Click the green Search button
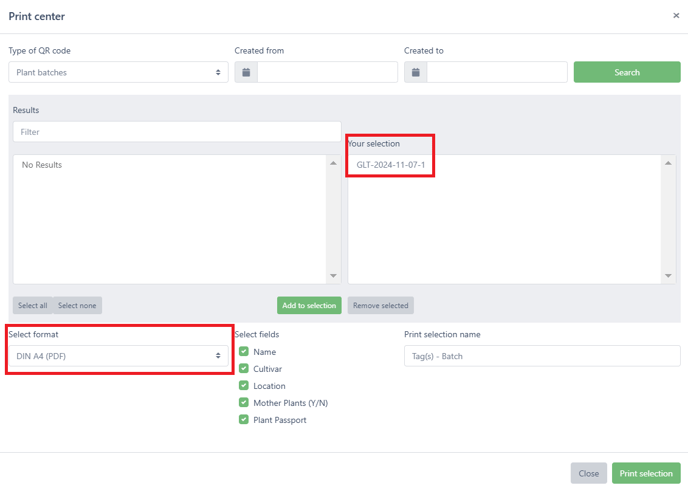Viewport: 688px width, 491px height. pos(627,72)
